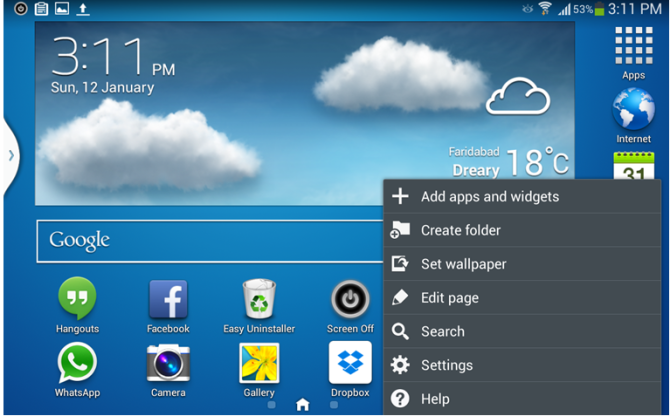The height and width of the screenshot is (416, 670).
Task: Tap the 18°C temperature reading
Action: [538, 162]
